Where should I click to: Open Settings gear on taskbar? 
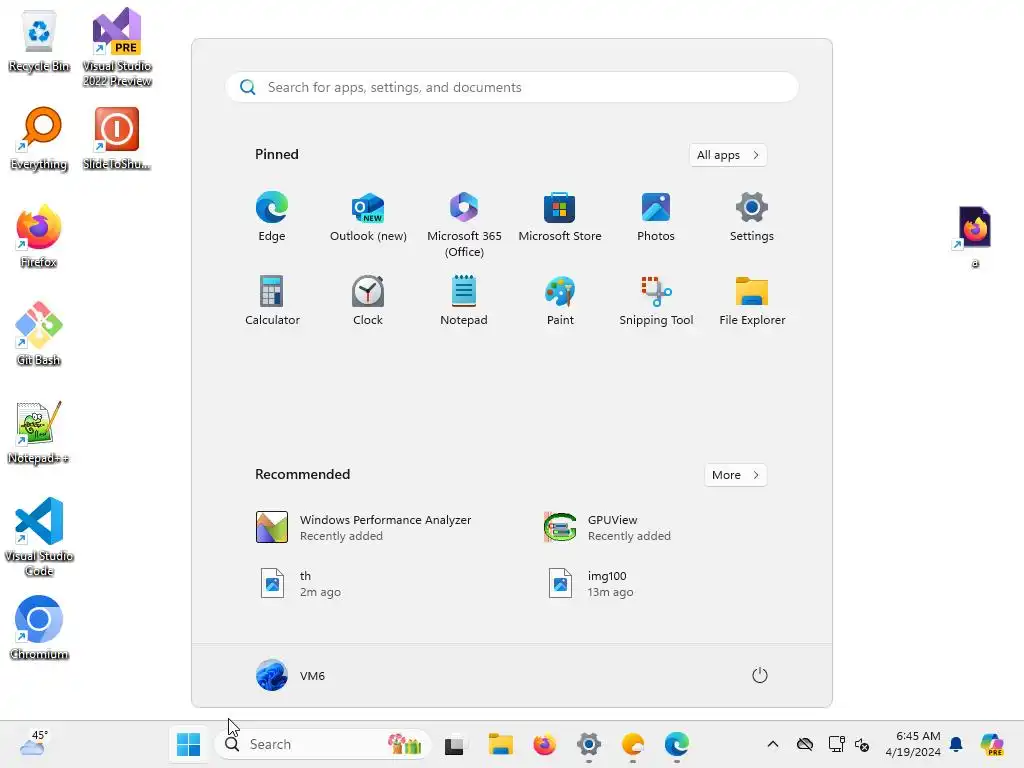click(x=588, y=744)
